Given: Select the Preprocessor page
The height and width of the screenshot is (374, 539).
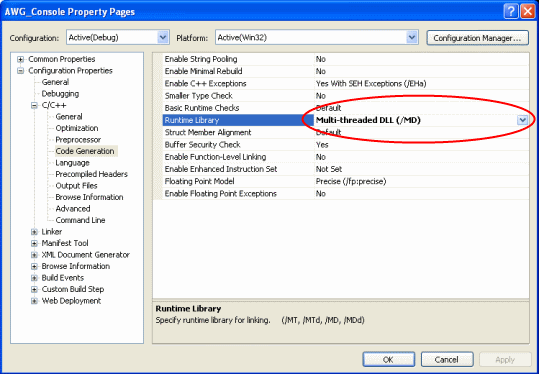Looking at the screenshot, I should 78,140.
